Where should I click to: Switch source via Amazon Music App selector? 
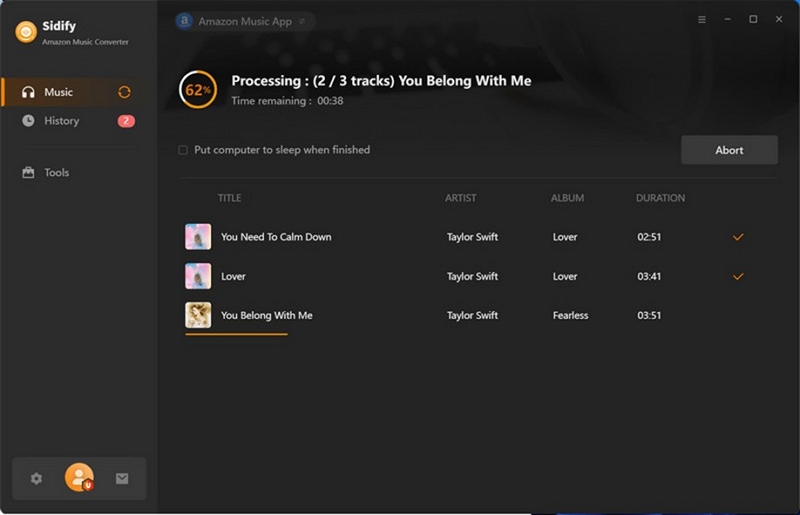[245, 21]
